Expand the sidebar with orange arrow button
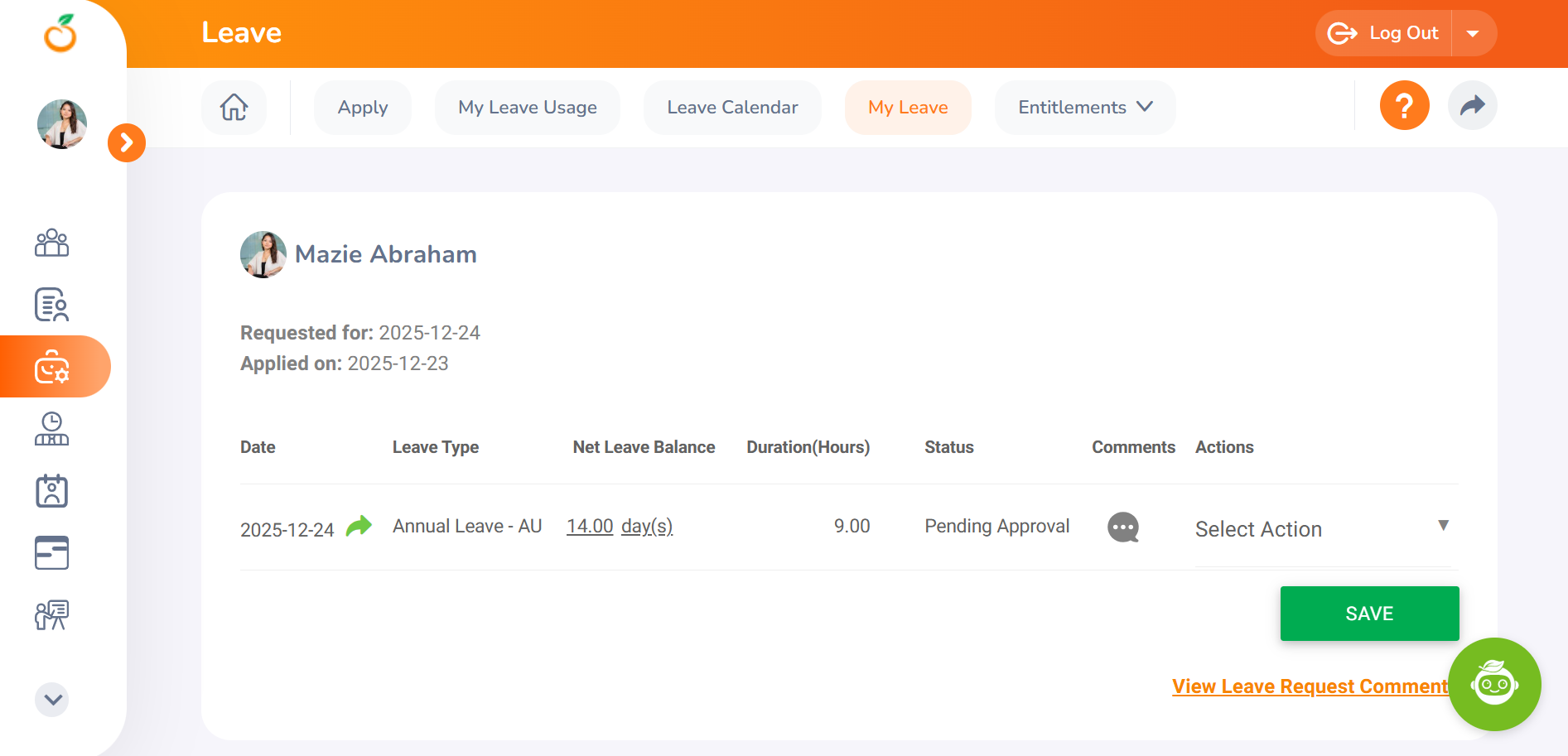 pyautogui.click(x=127, y=143)
